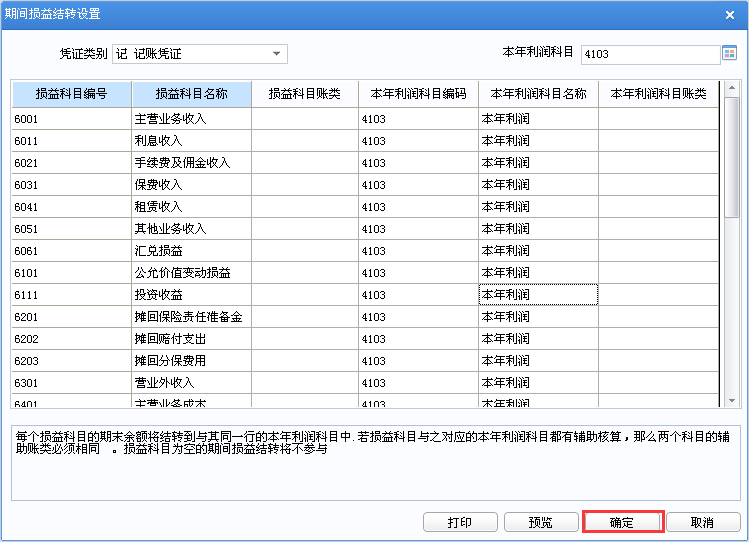Click the scrollbar up arrow of the table

(731, 88)
